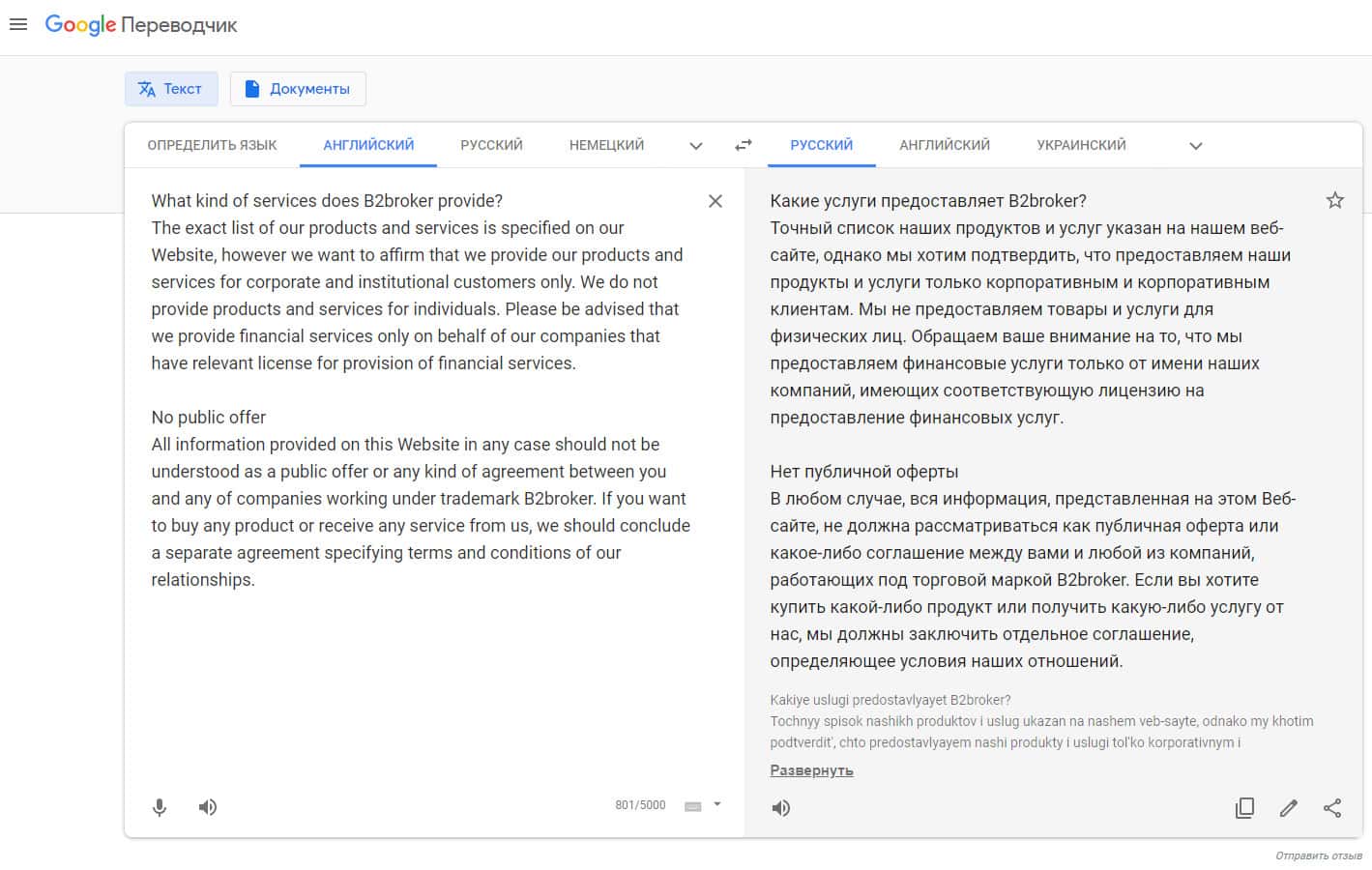Select Немецкий as source language
This screenshot has width=1372, height=870.
606,145
